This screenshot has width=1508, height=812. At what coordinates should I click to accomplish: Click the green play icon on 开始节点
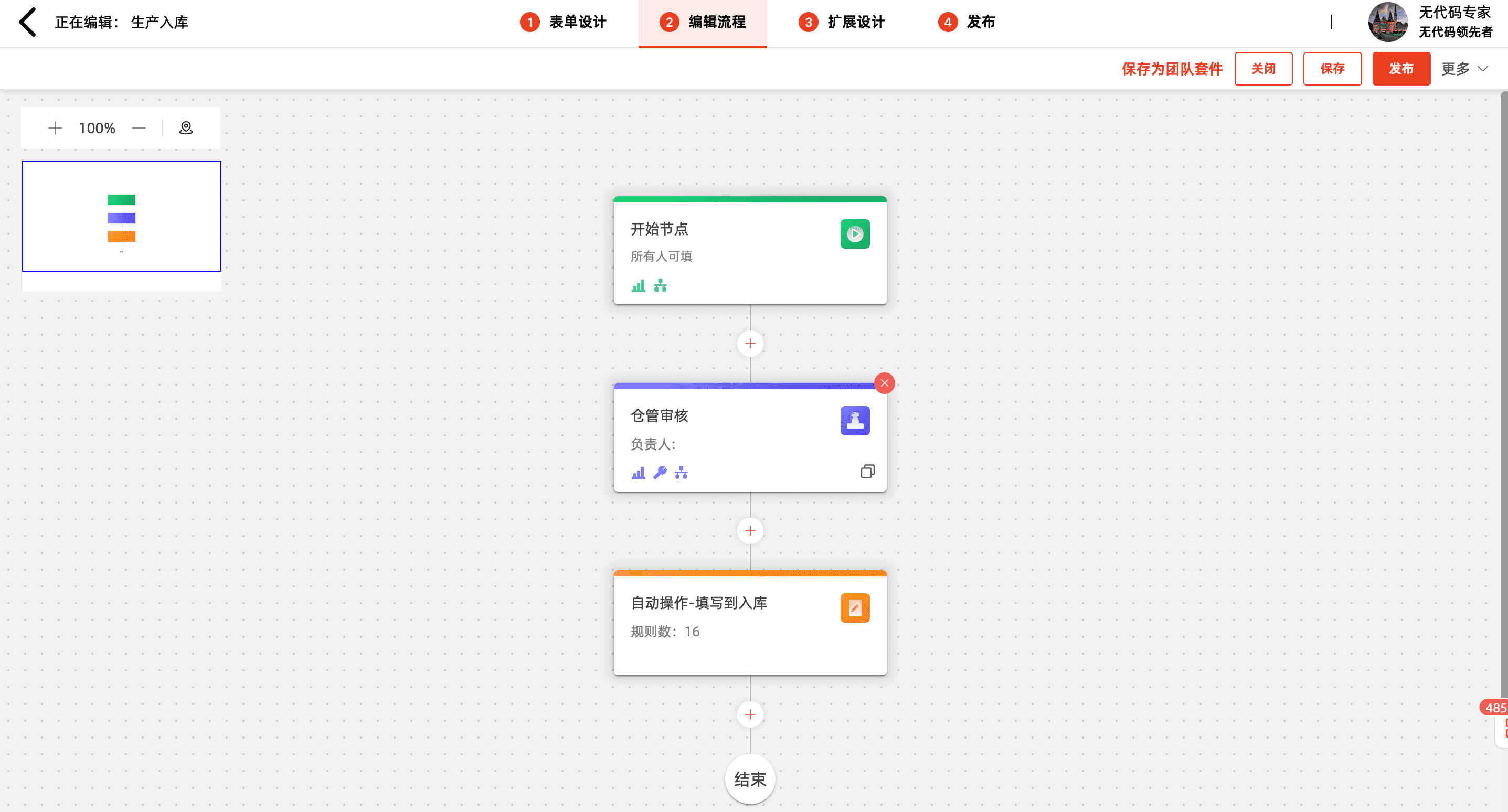[x=854, y=234]
